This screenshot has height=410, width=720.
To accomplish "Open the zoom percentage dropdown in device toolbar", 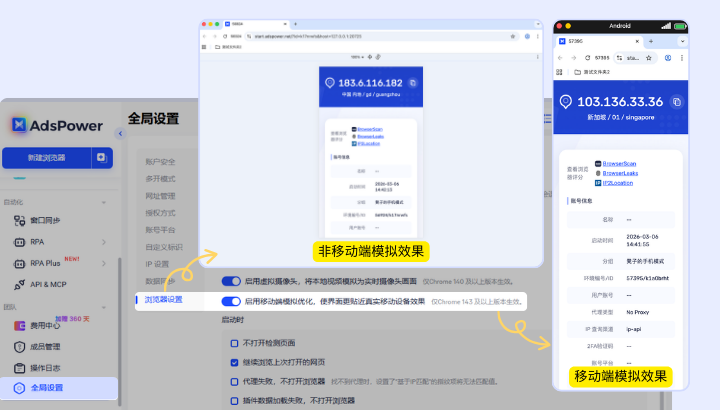I will coord(357,57).
